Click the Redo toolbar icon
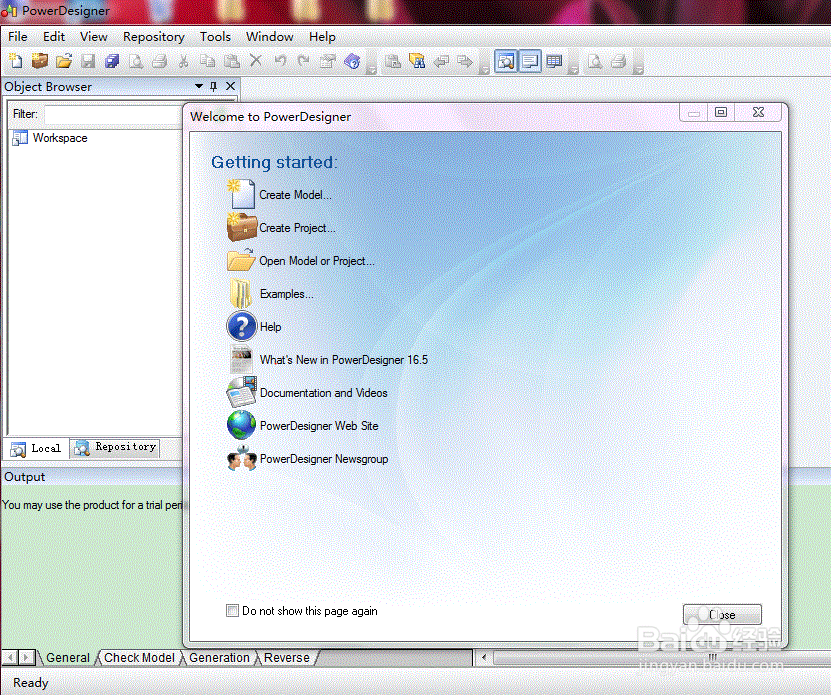Viewport: 831px width, 695px height. click(x=304, y=61)
